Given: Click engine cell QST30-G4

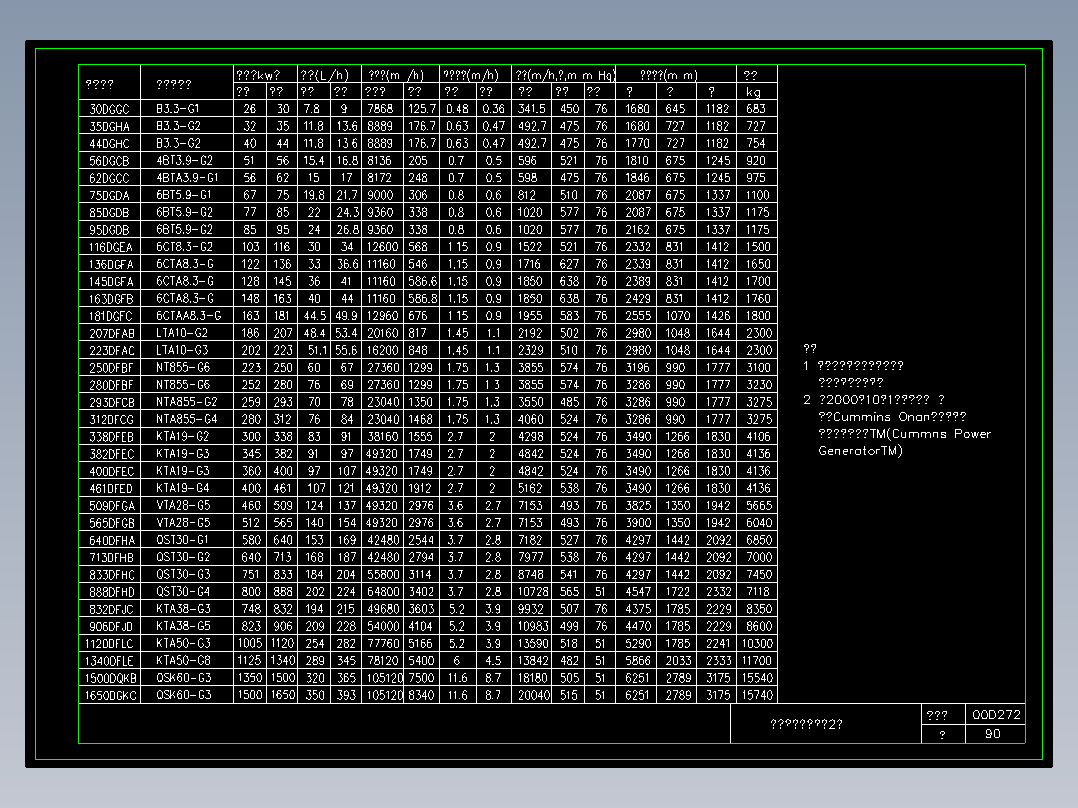Looking at the screenshot, I should pyautogui.click(x=187, y=591).
